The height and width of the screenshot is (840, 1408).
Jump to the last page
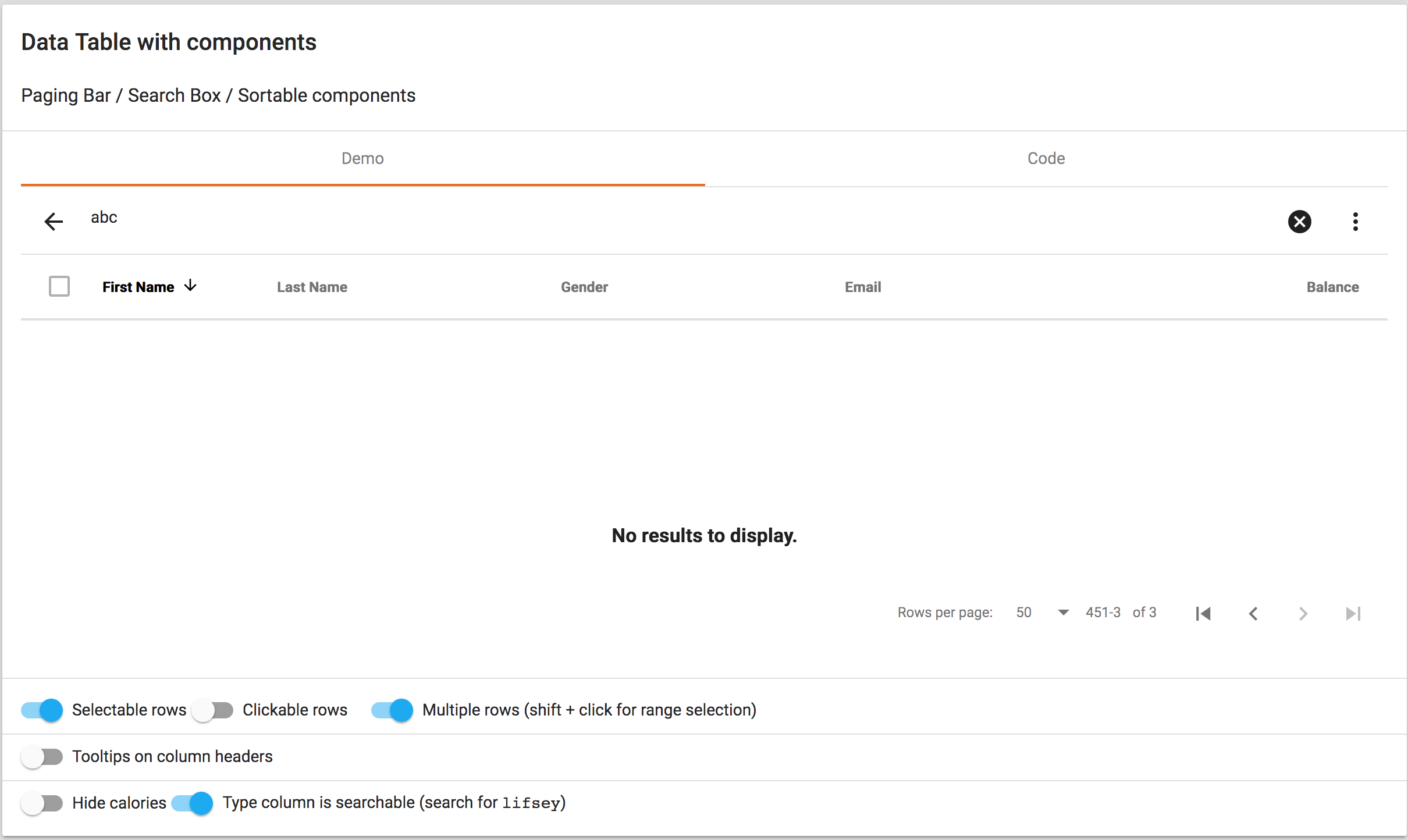click(1353, 613)
